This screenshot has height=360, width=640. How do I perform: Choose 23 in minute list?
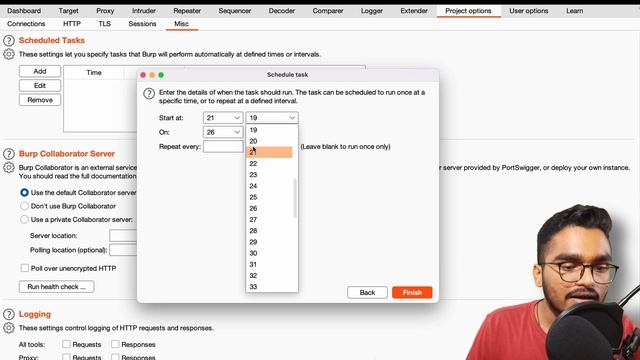(269, 175)
